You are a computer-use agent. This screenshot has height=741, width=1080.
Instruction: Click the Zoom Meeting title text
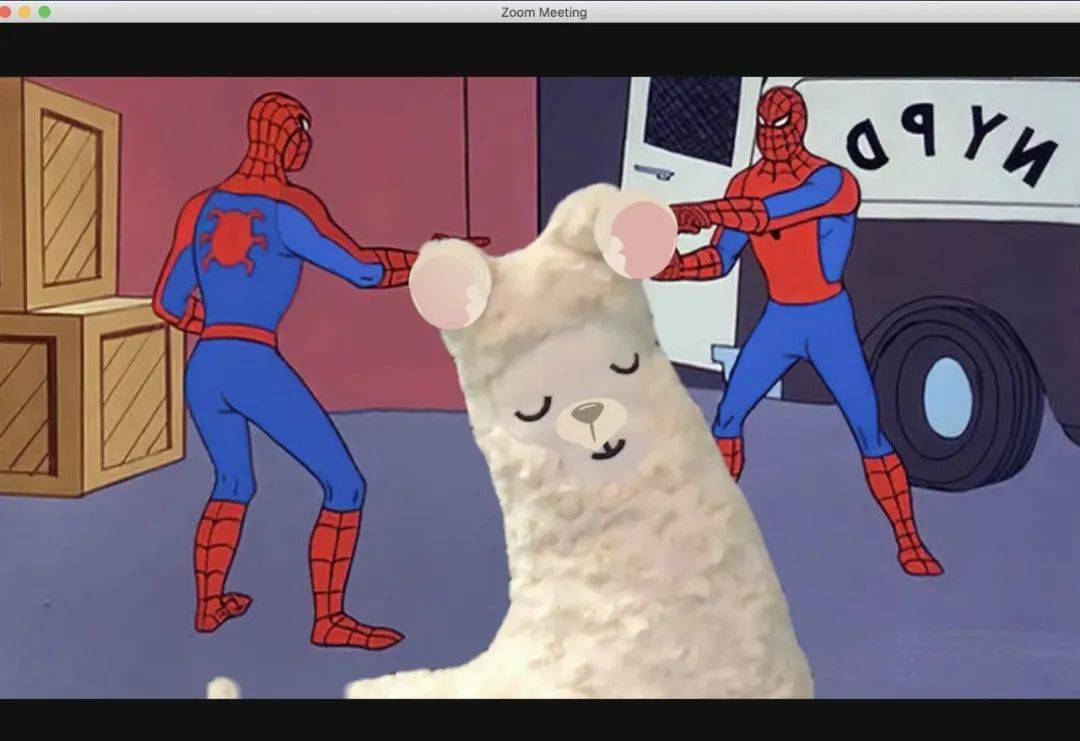point(543,12)
